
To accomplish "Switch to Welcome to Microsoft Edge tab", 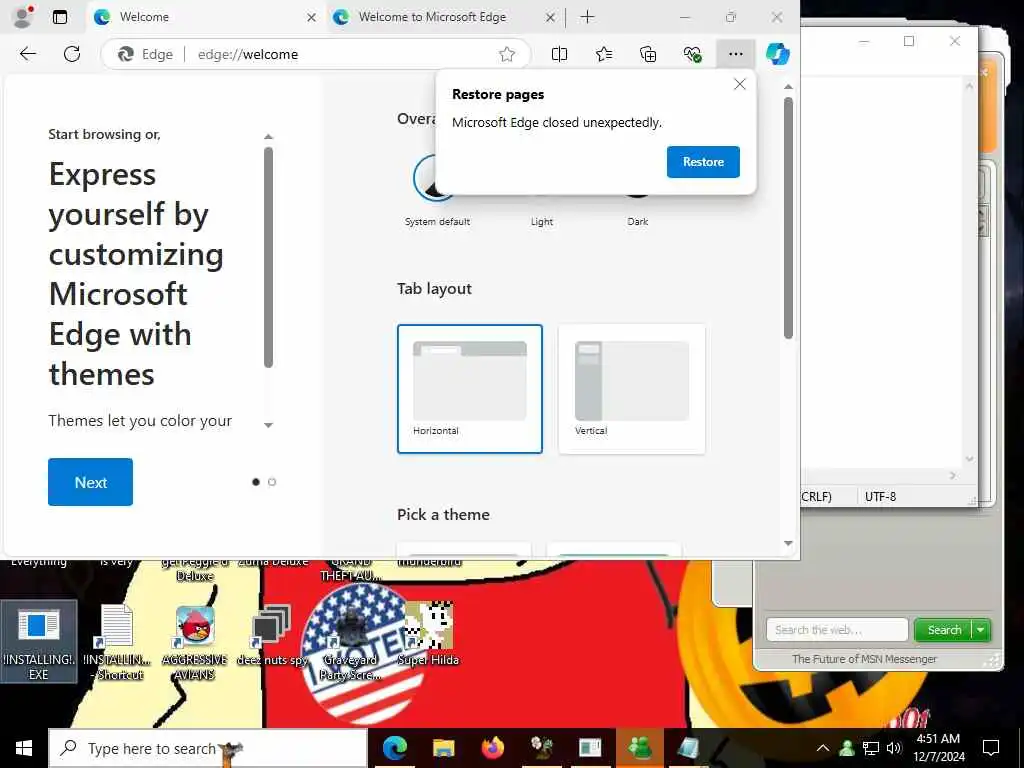I will tap(445, 17).
